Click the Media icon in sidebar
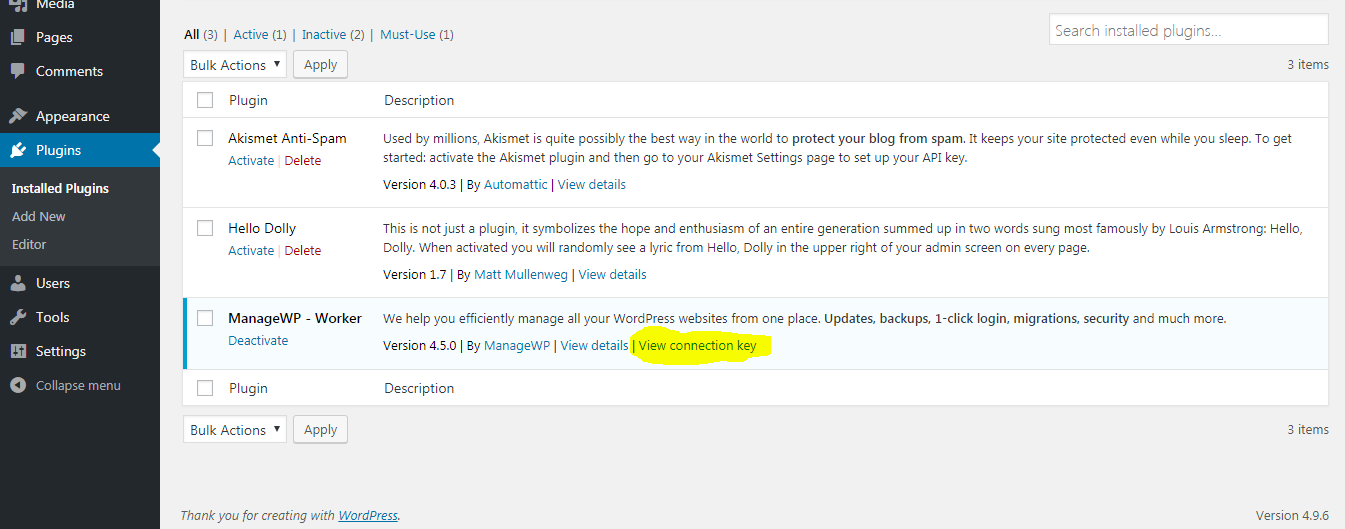Viewport: 1345px width, 529px height. (18, 5)
